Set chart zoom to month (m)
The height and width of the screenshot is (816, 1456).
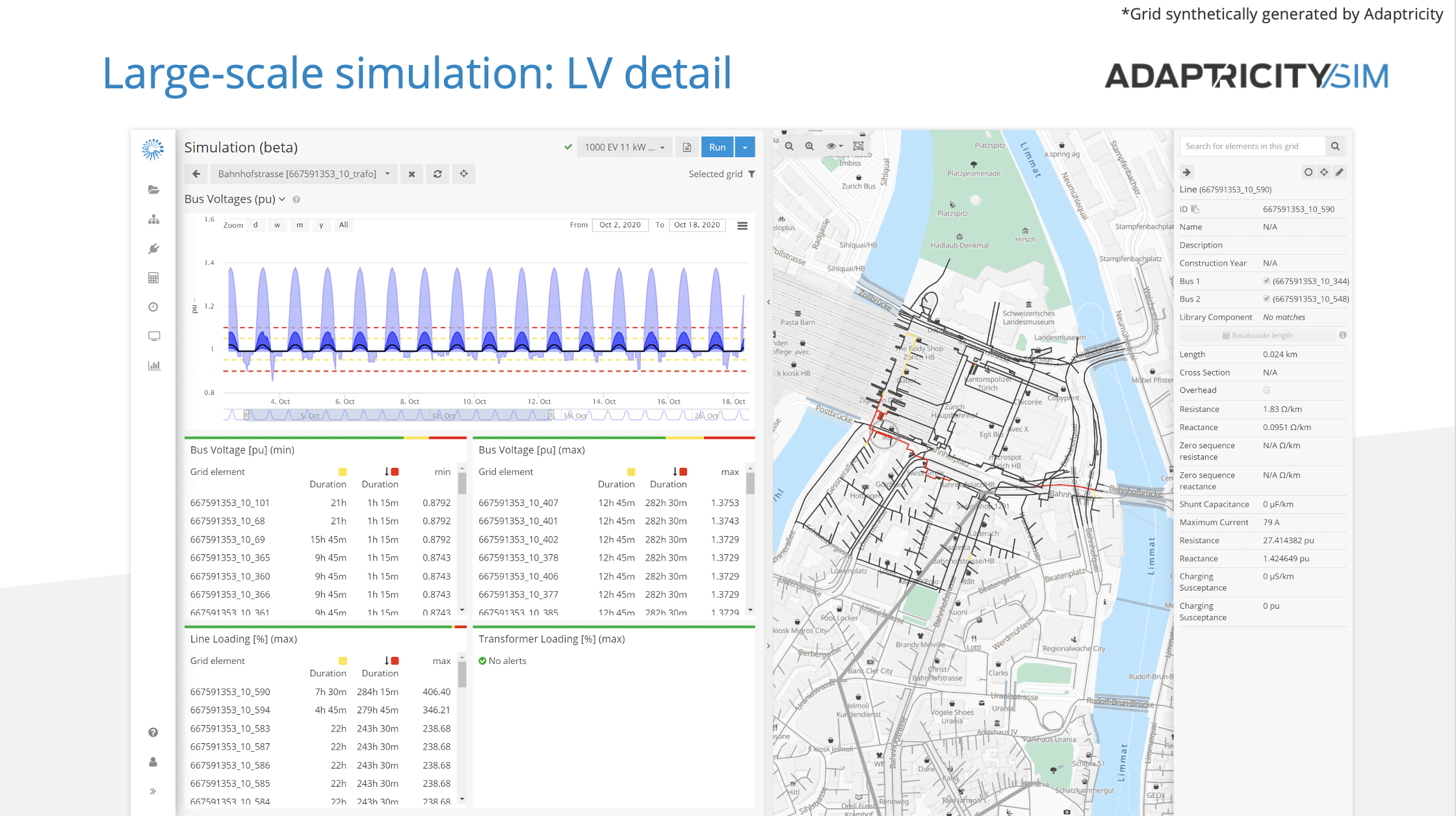point(300,225)
